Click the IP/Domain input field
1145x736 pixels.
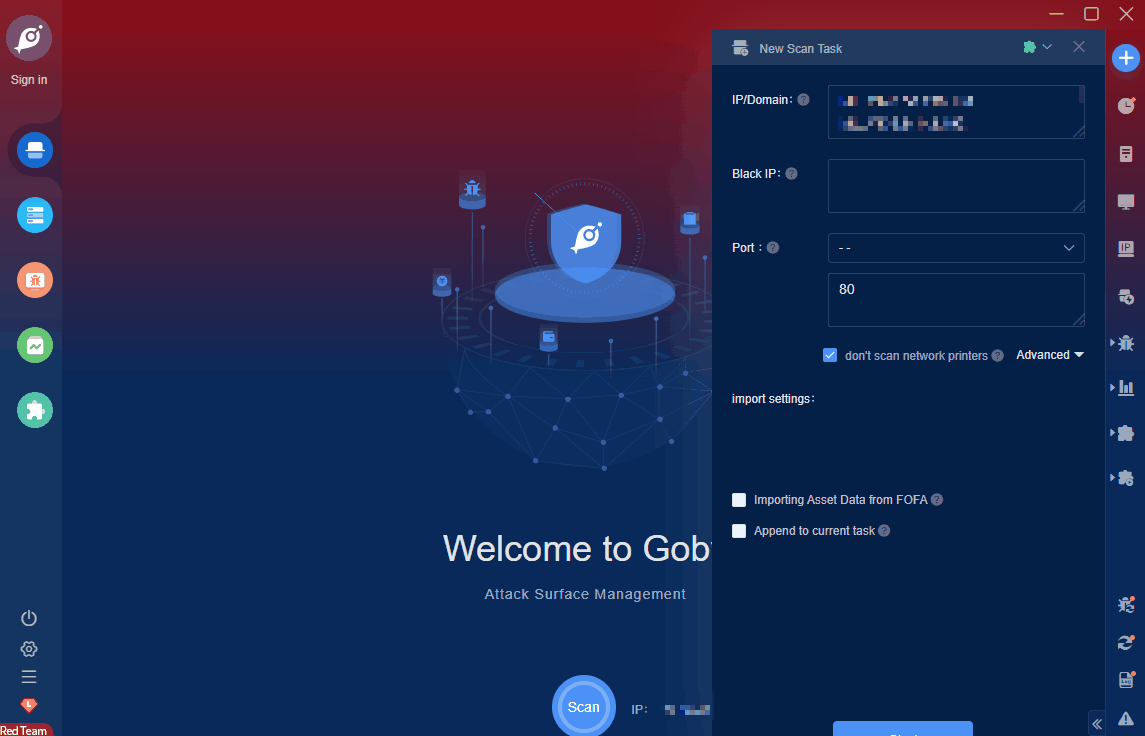[956, 112]
